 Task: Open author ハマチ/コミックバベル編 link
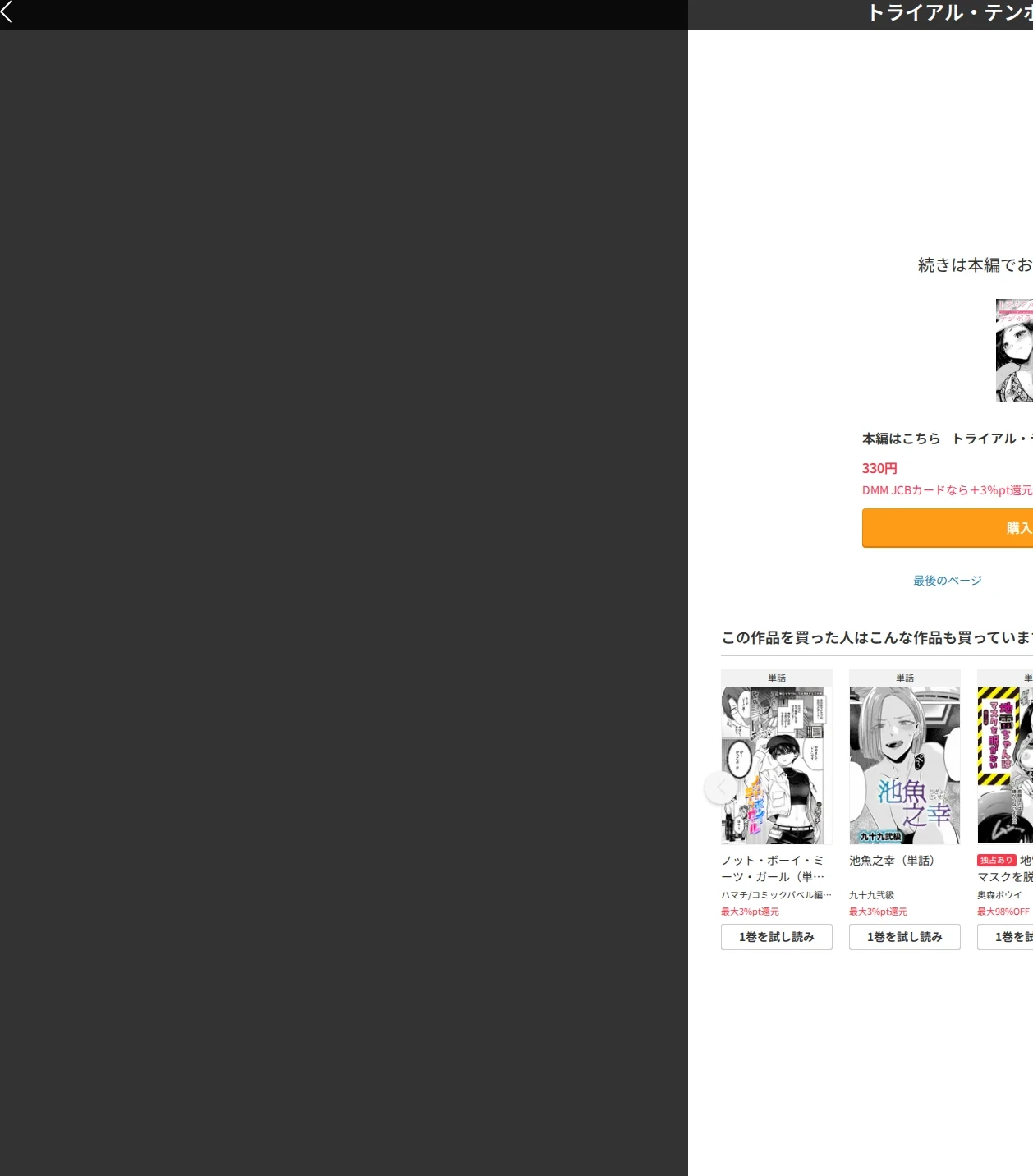(x=776, y=895)
